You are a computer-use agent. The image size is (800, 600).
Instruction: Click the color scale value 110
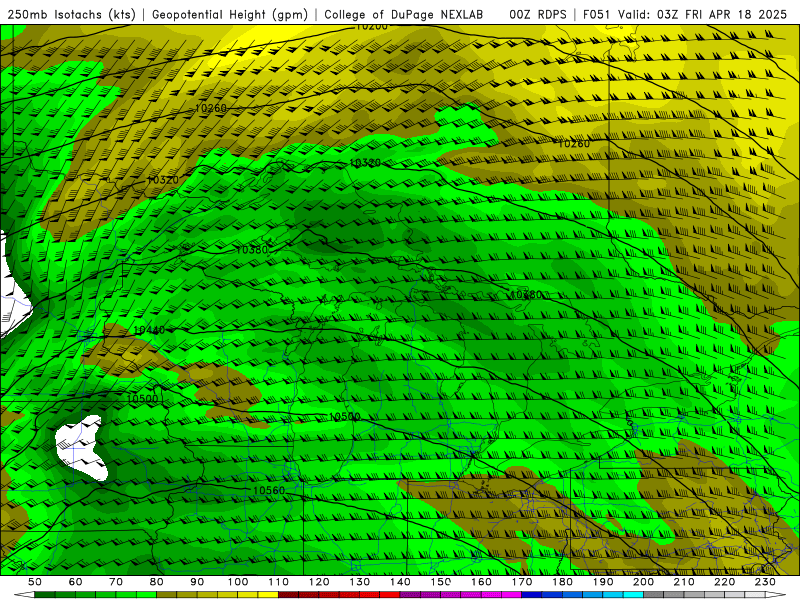click(278, 582)
